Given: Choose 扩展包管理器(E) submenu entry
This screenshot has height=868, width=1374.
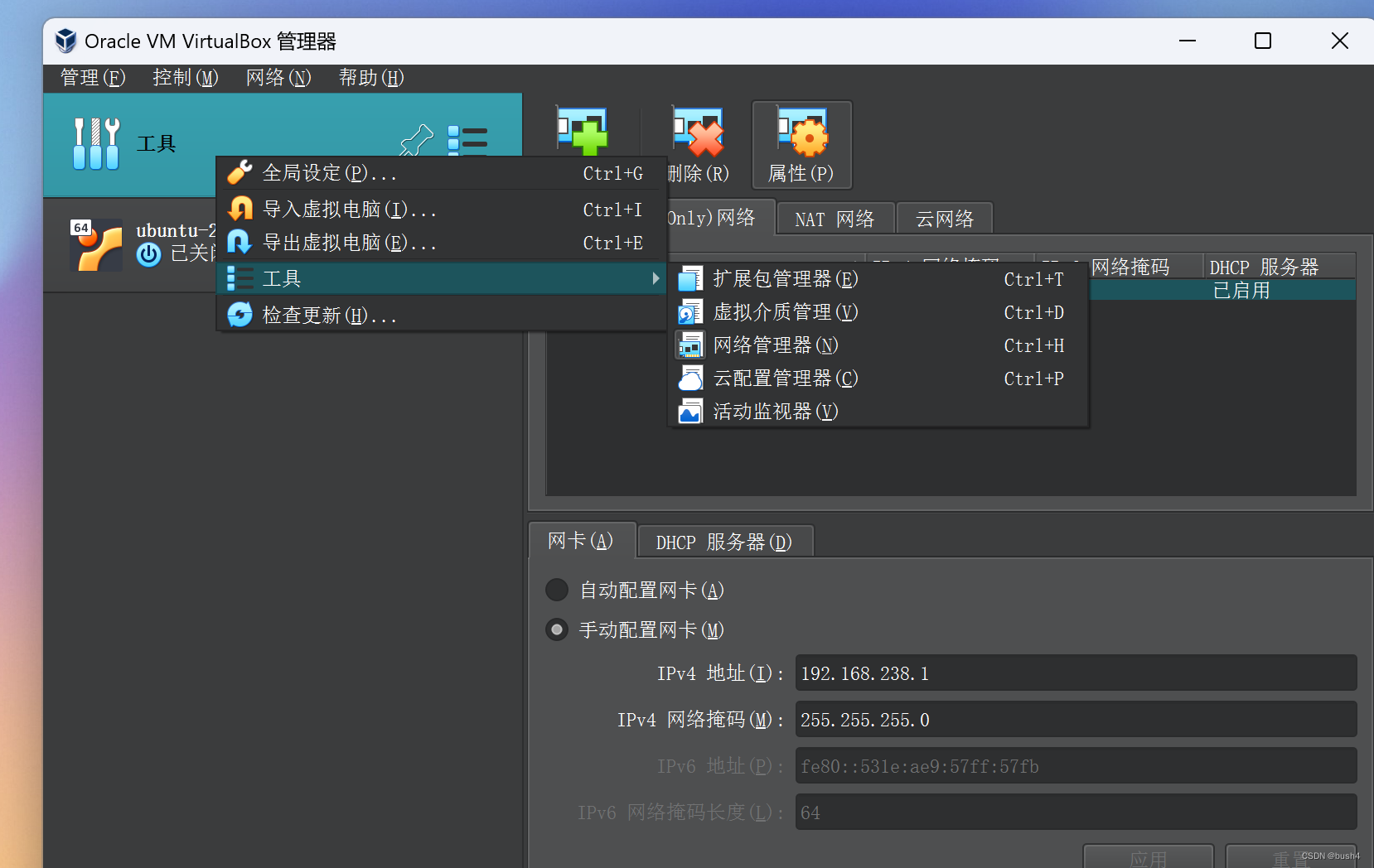Looking at the screenshot, I should coord(878,279).
